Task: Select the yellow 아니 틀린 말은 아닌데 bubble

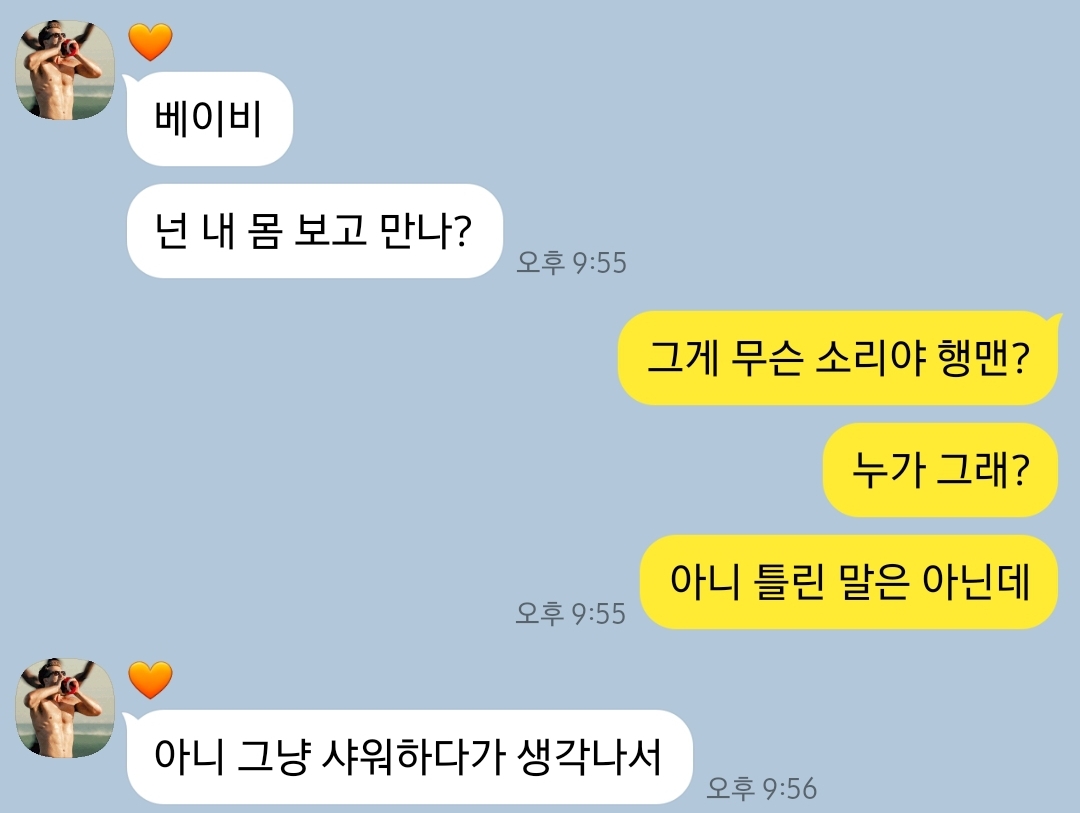Action: pos(849,582)
